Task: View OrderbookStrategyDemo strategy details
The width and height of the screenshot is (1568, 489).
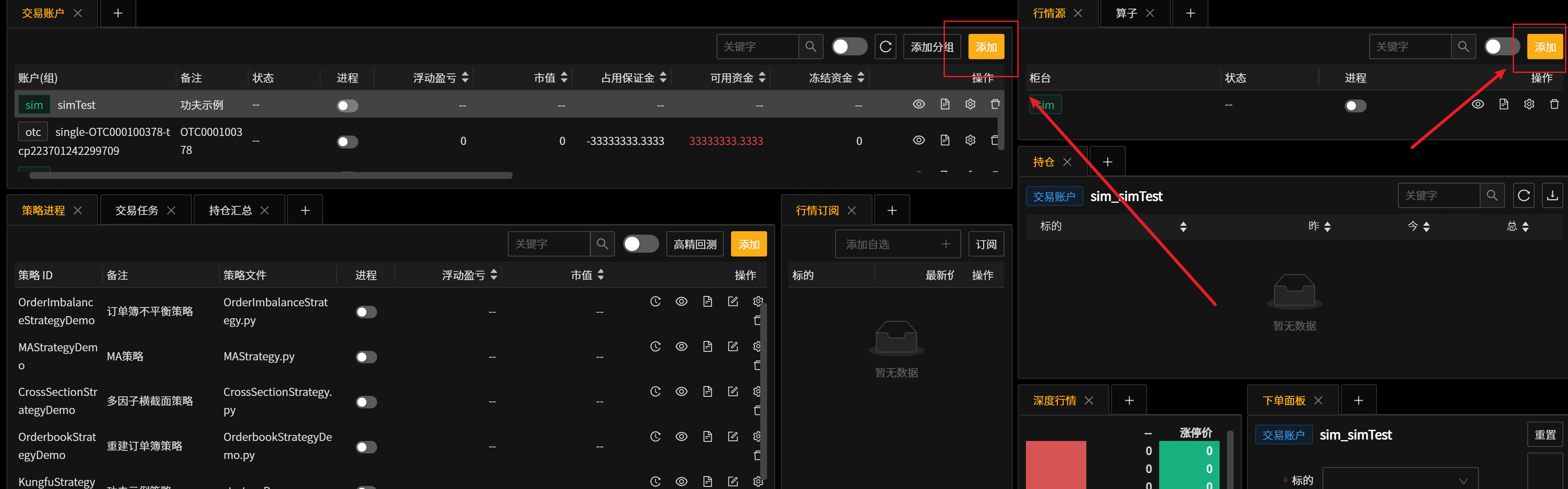Action: point(681,437)
